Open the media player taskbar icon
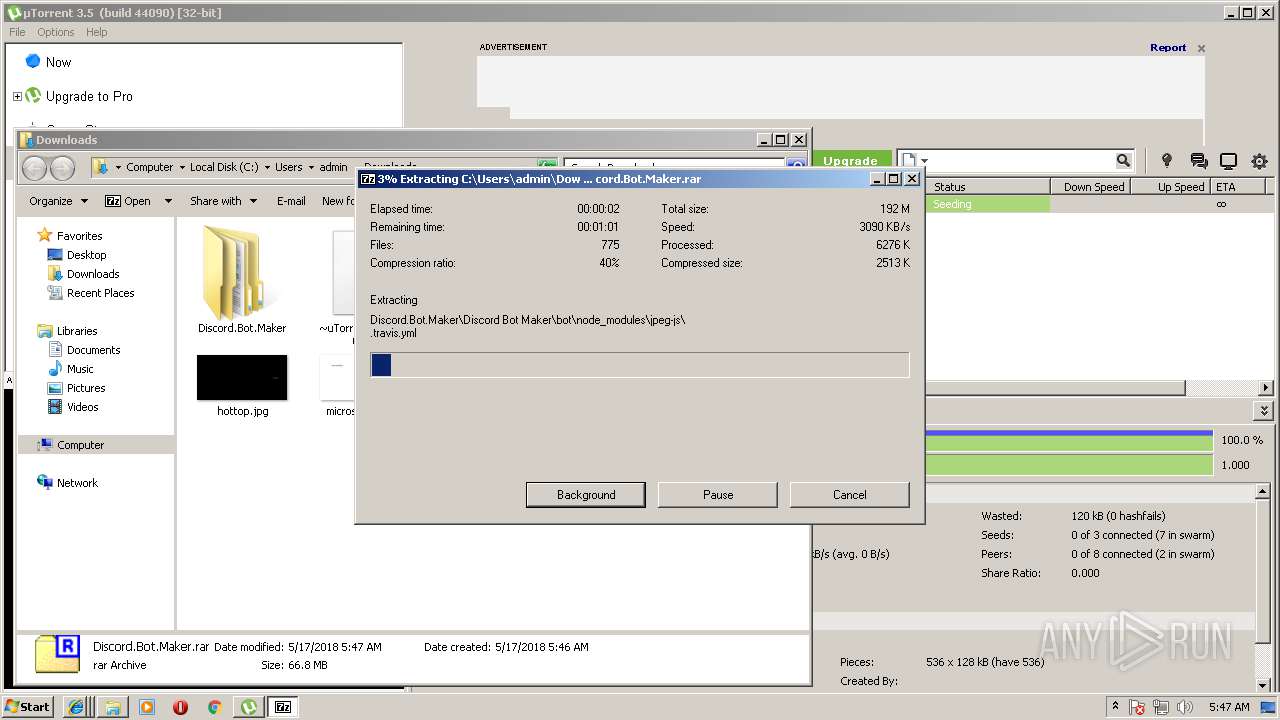Viewport: 1280px width, 720px height. pyautogui.click(x=147, y=707)
